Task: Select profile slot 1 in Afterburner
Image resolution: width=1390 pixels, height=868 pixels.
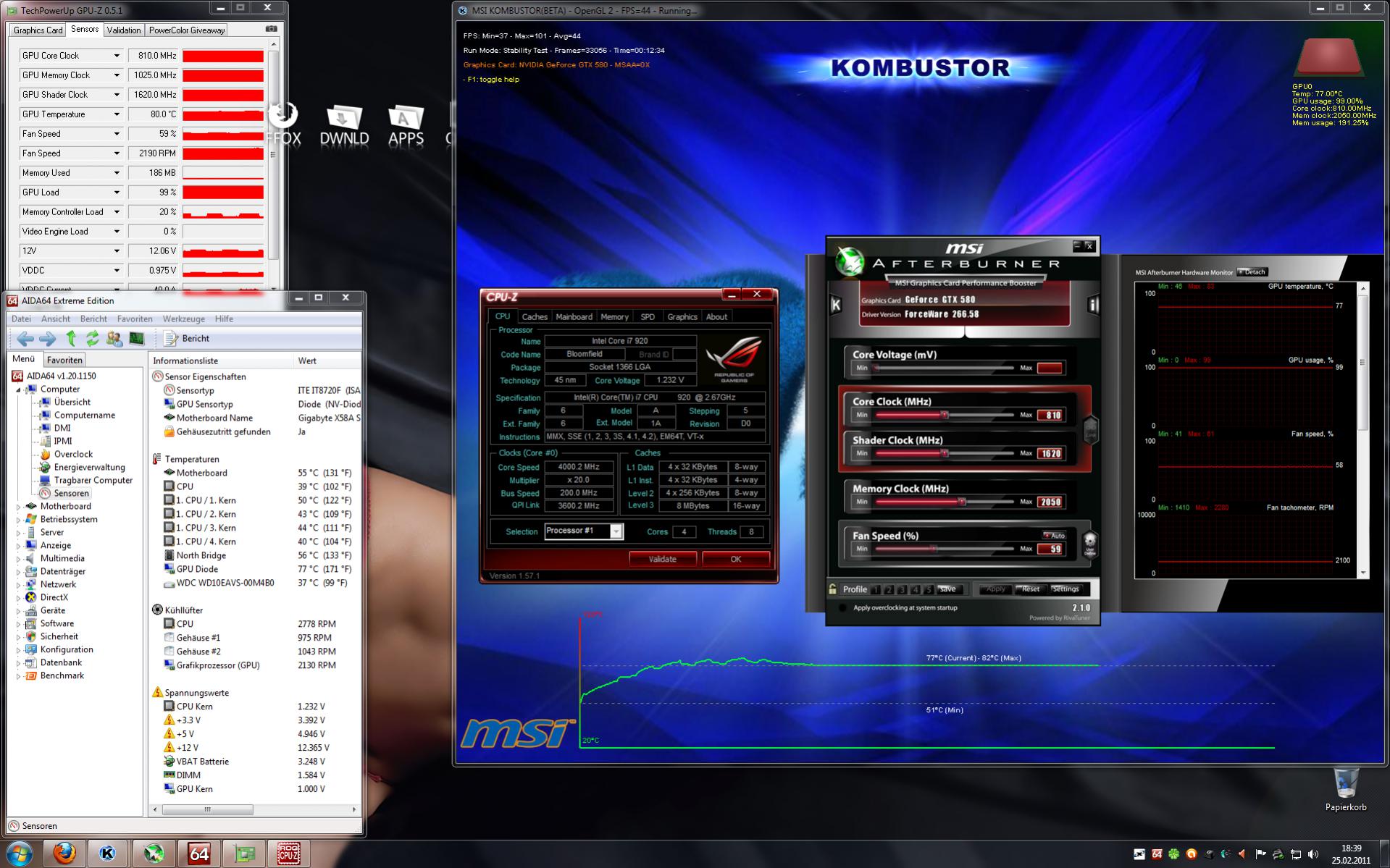Action: tap(876, 589)
